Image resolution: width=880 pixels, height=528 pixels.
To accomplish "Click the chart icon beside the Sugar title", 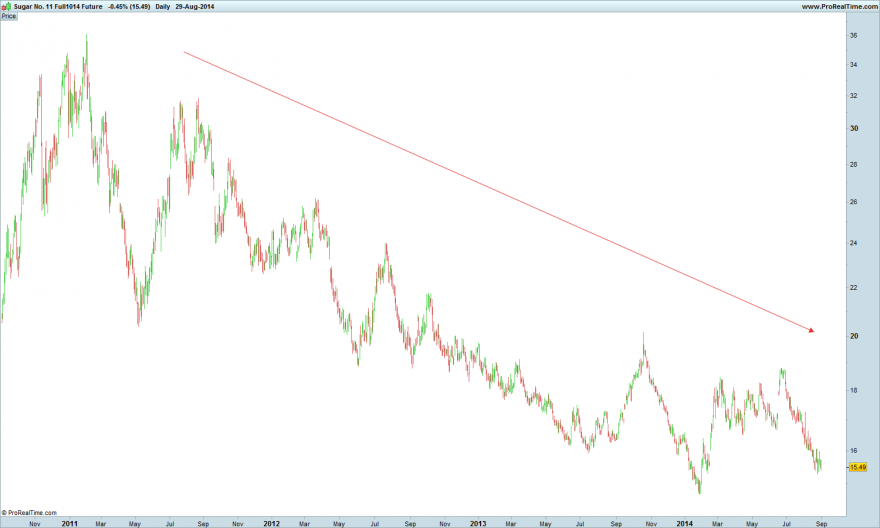I will 6,6.
